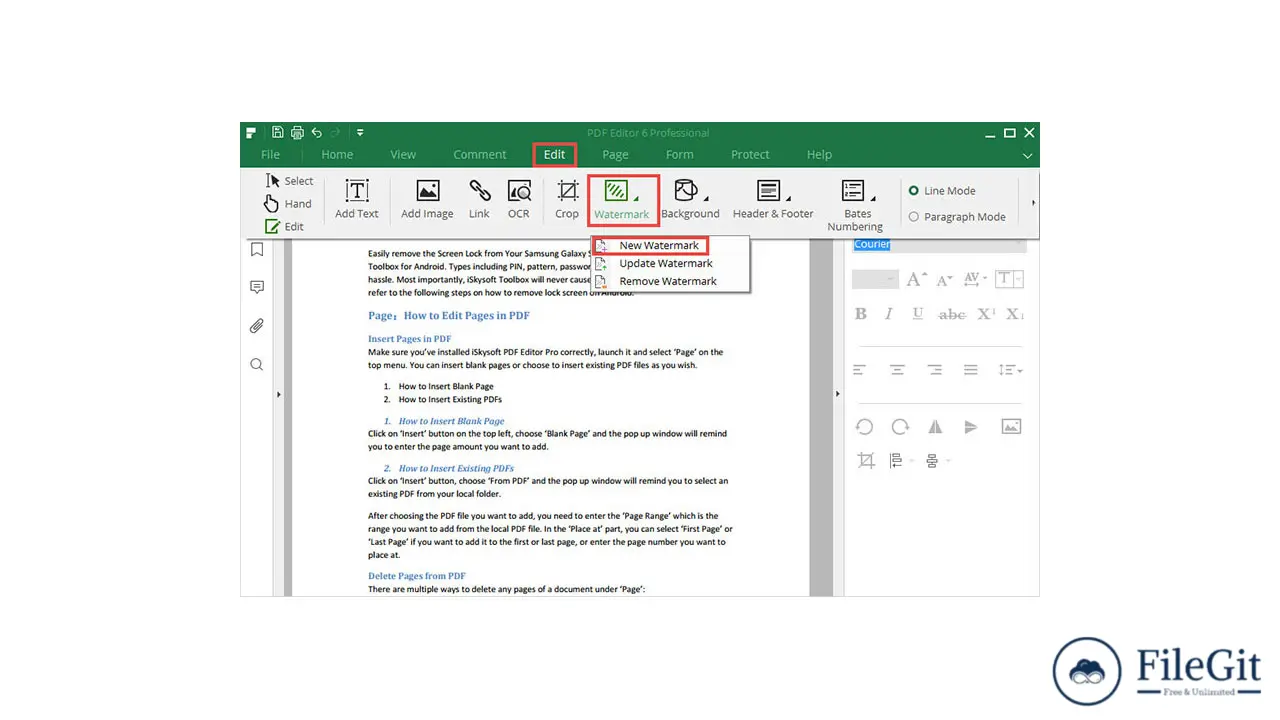1280x720 pixels.
Task: Open the Bookmarks sidebar panel
Action: (257, 250)
